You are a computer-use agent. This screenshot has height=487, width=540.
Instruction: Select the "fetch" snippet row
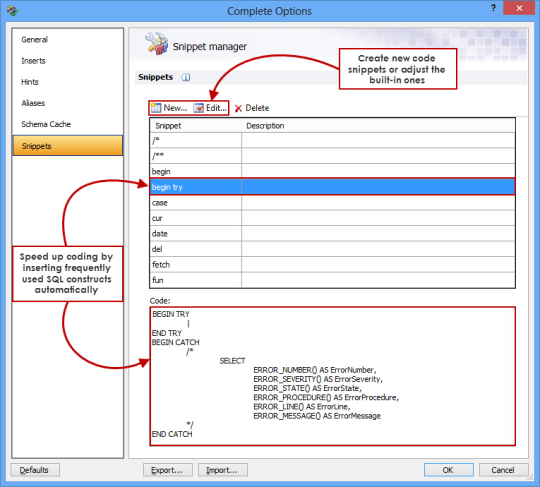pyautogui.click(x=333, y=265)
